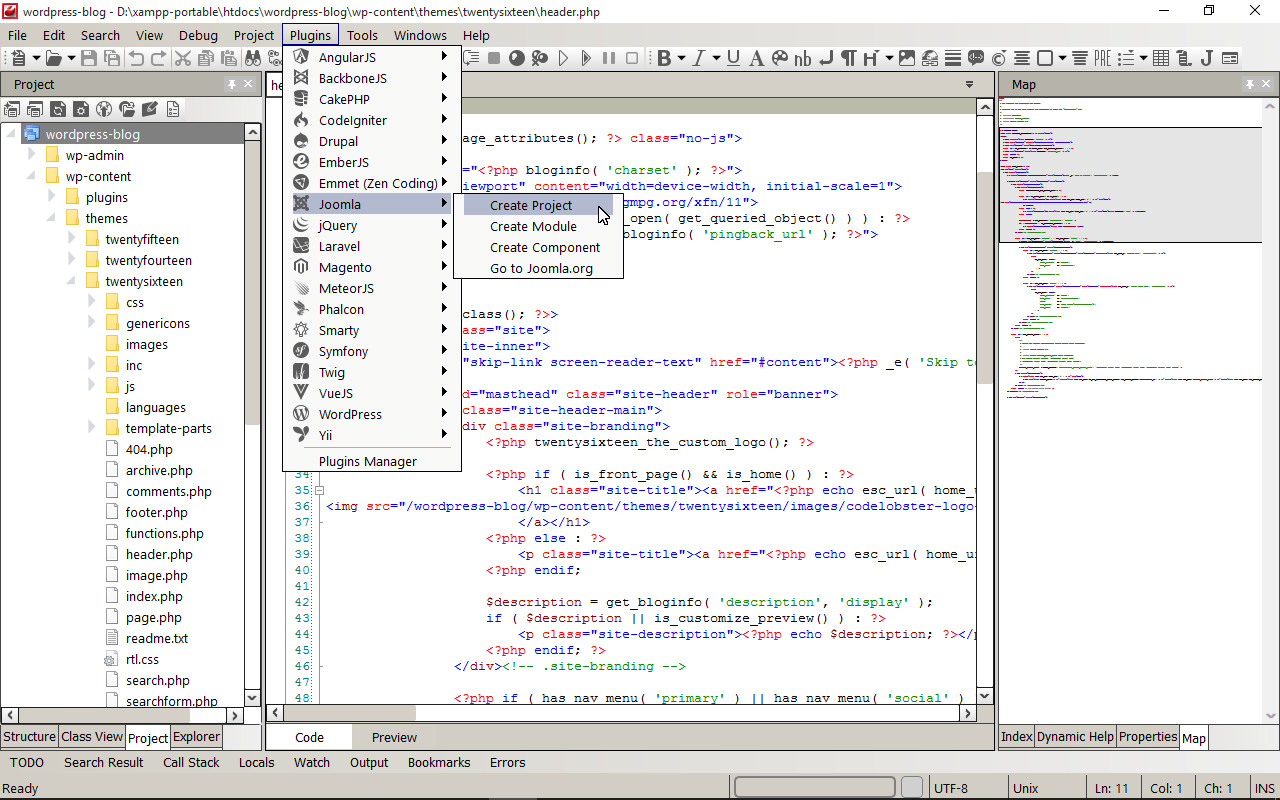This screenshot has width=1280, height=800.
Task: Open the Bold button dropdown arrow
Action: [681, 59]
